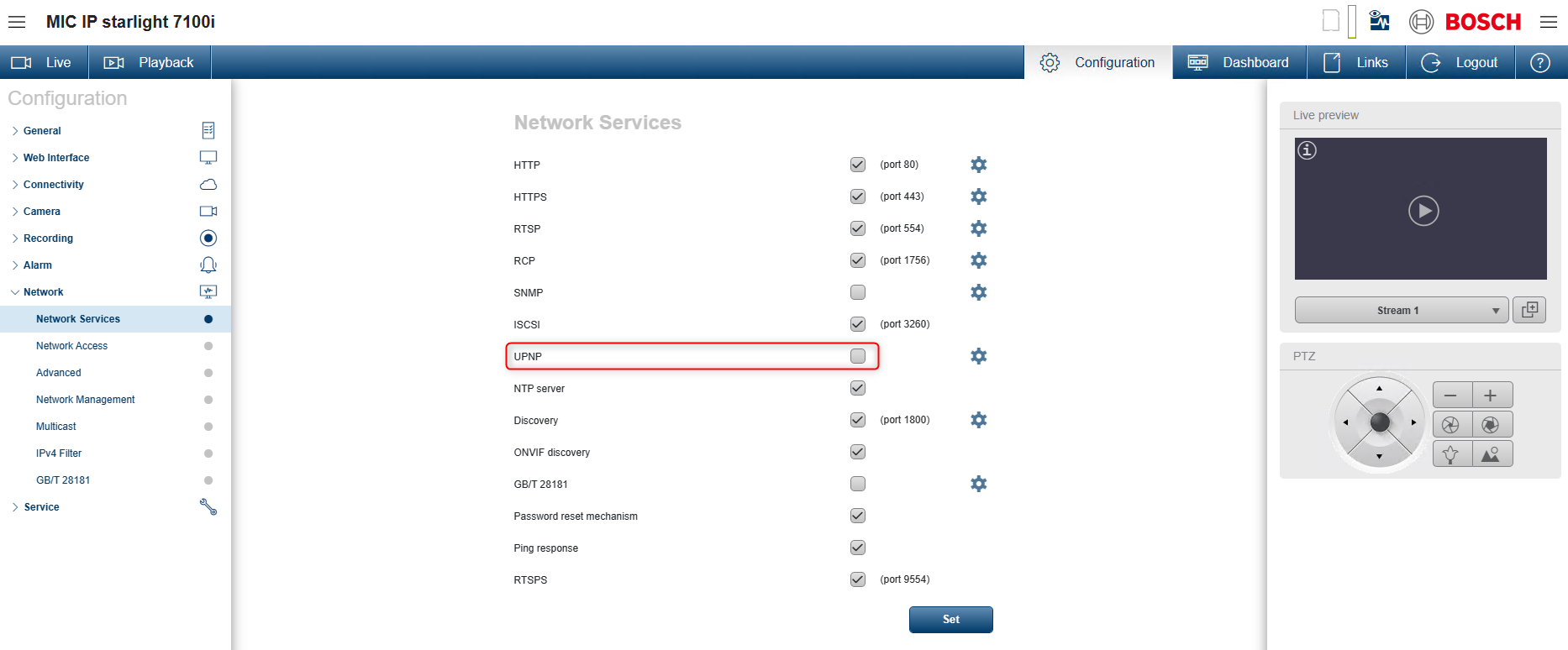Click the live preview info icon
Image resolution: width=1568 pixels, height=650 pixels.
coord(1307,150)
